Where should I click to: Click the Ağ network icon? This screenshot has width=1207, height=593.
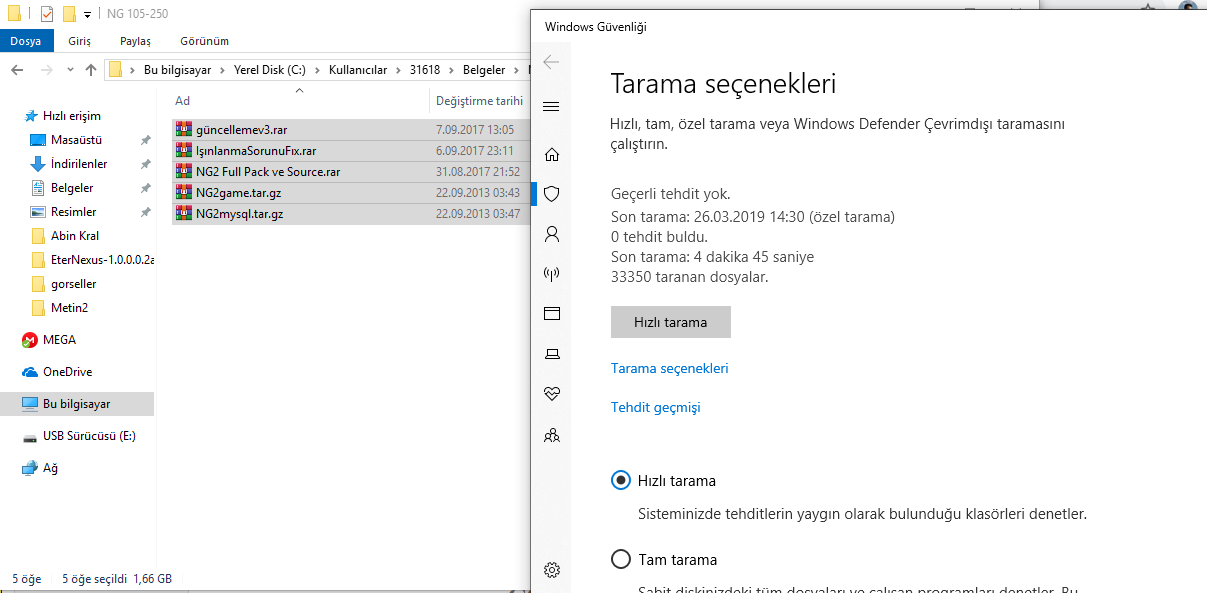click(30, 468)
